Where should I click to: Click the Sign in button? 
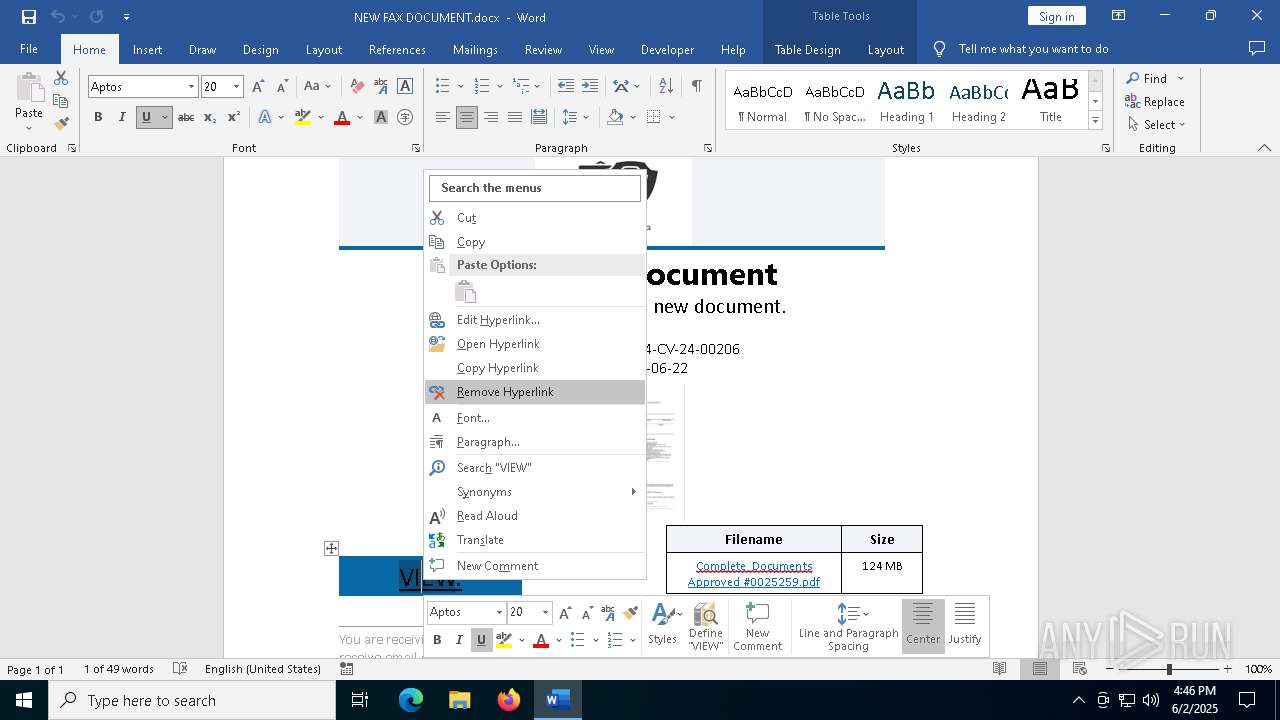point(1057,16)
